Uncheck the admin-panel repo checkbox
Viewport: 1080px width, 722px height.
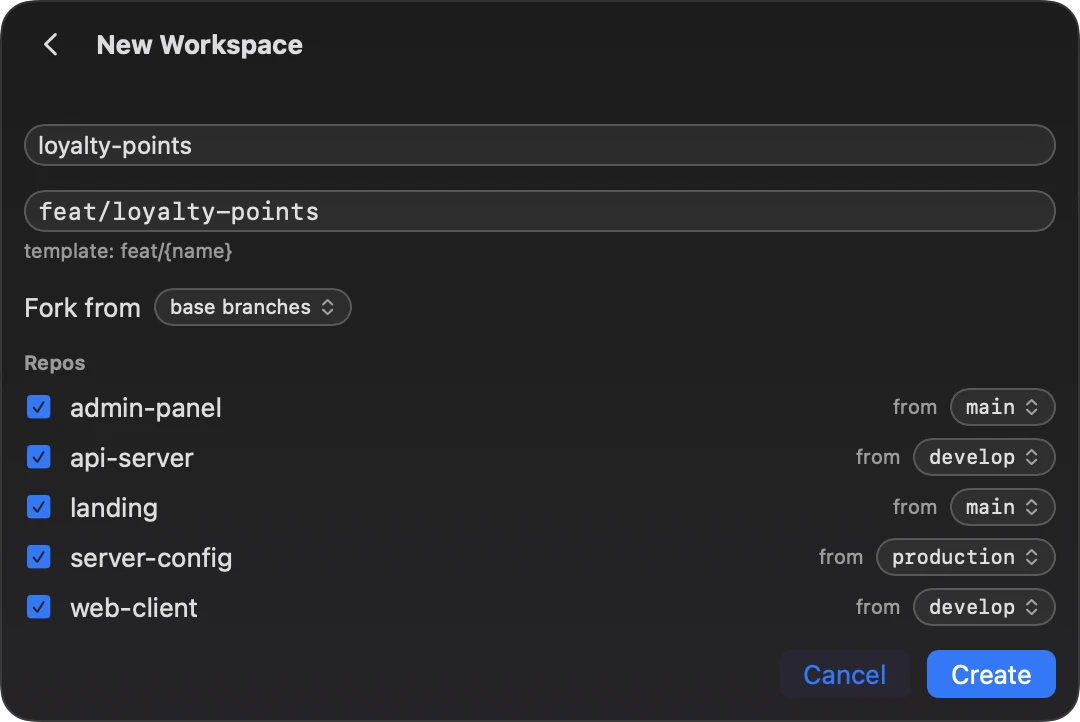(x=39, y=407)
